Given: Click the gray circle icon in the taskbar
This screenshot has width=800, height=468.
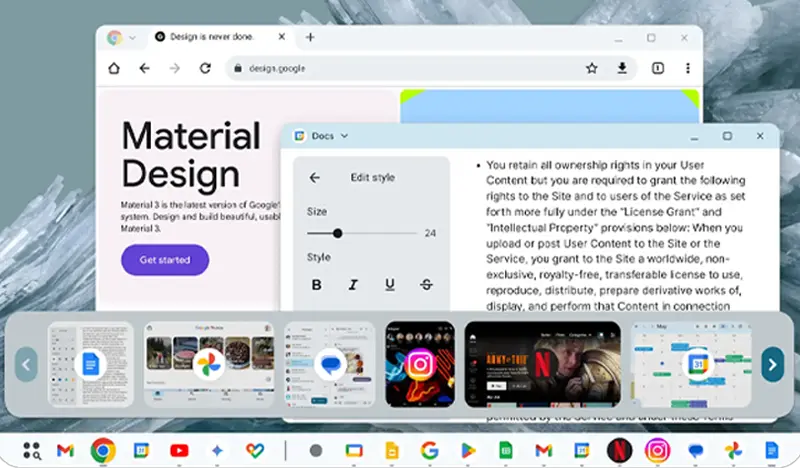Looking at the screenshot, I should click(316, 451).
